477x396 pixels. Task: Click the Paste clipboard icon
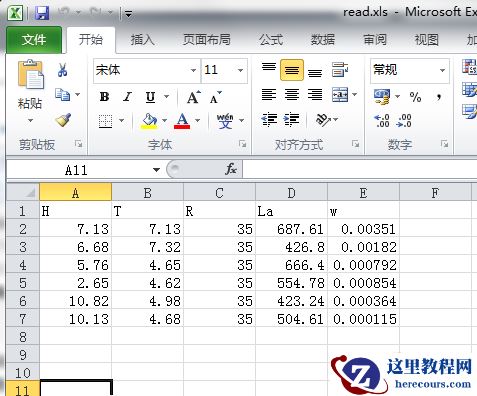click(30, 74)
